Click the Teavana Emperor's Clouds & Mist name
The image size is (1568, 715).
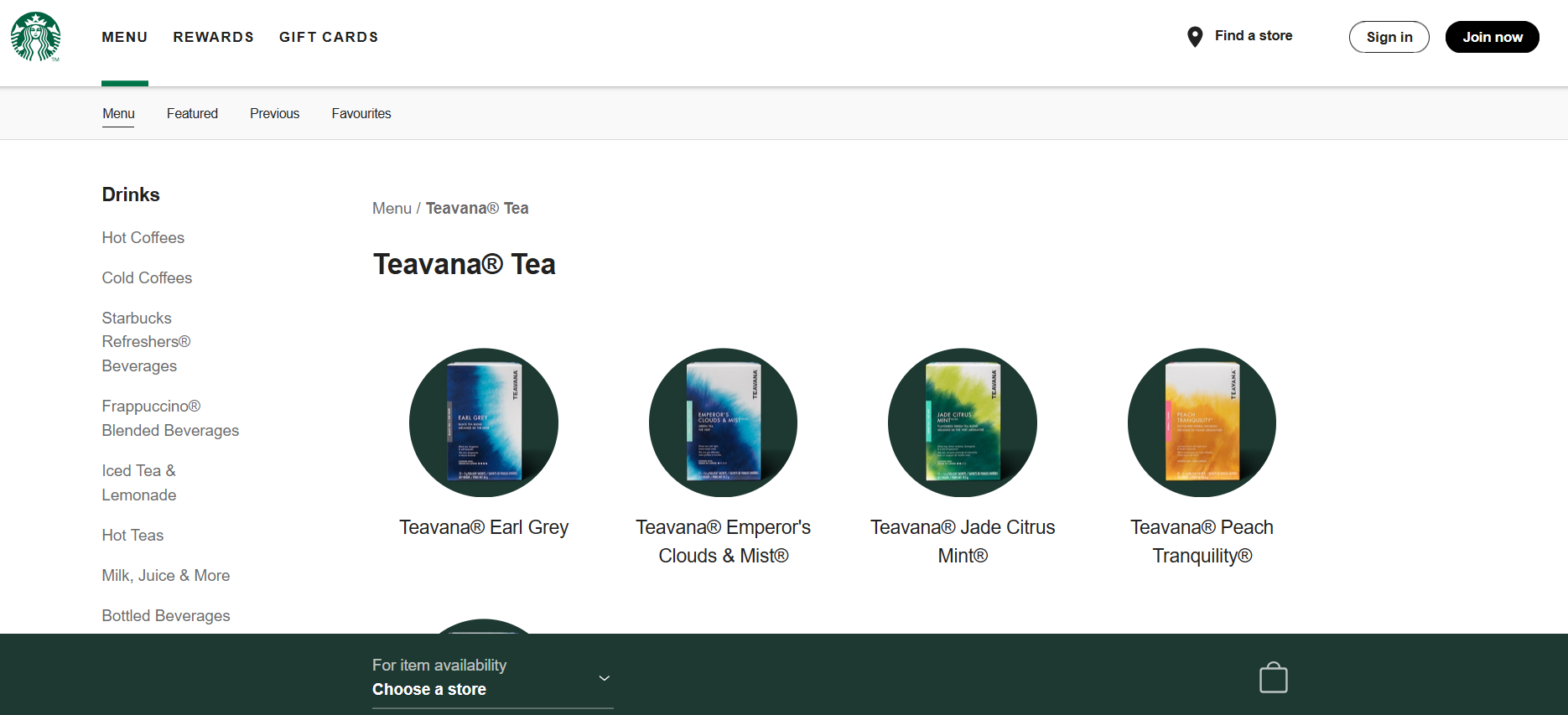click(724, 541)
